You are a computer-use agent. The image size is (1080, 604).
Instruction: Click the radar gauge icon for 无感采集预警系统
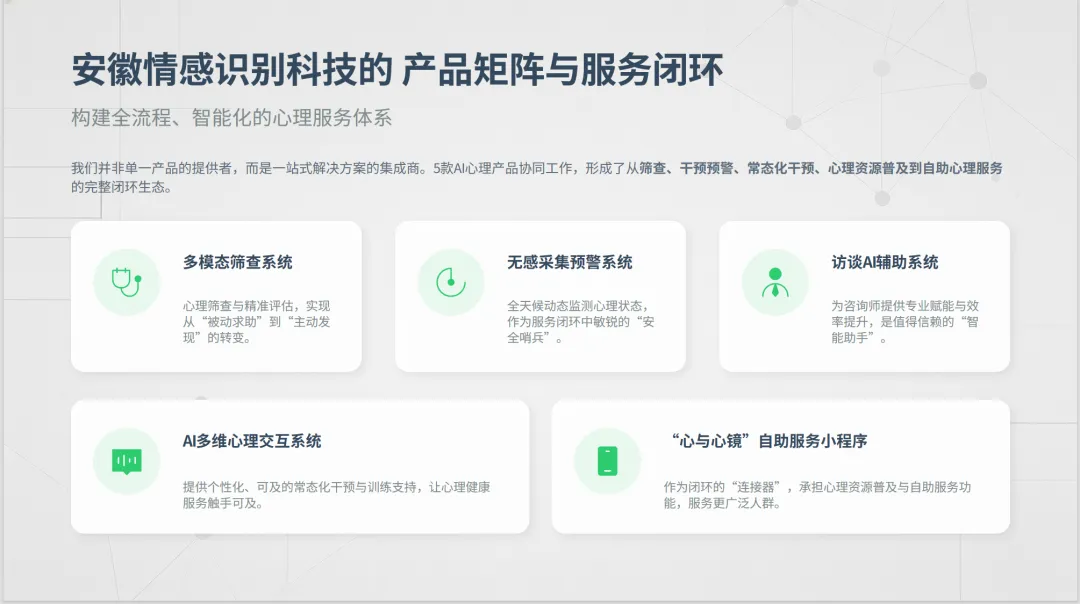click(x=451, y=282)
